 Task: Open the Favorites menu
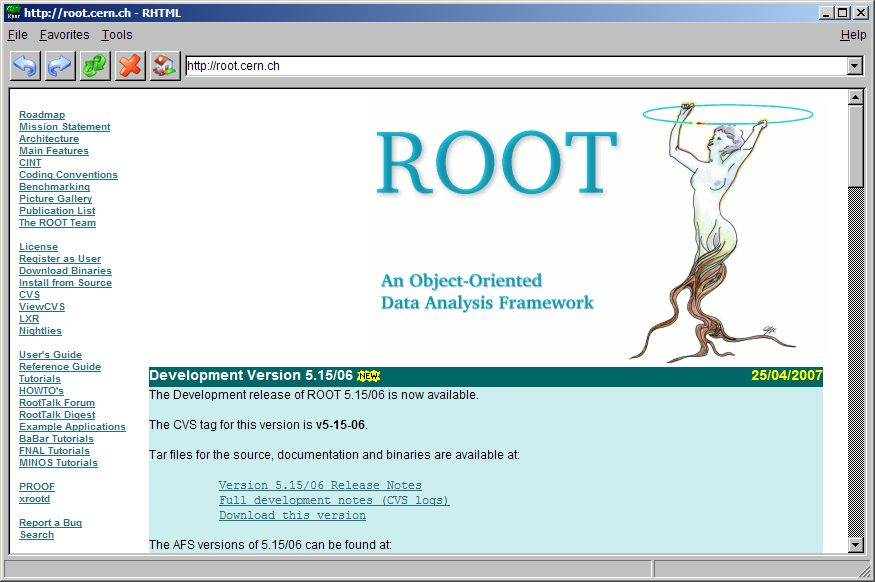tap(64, 35)
